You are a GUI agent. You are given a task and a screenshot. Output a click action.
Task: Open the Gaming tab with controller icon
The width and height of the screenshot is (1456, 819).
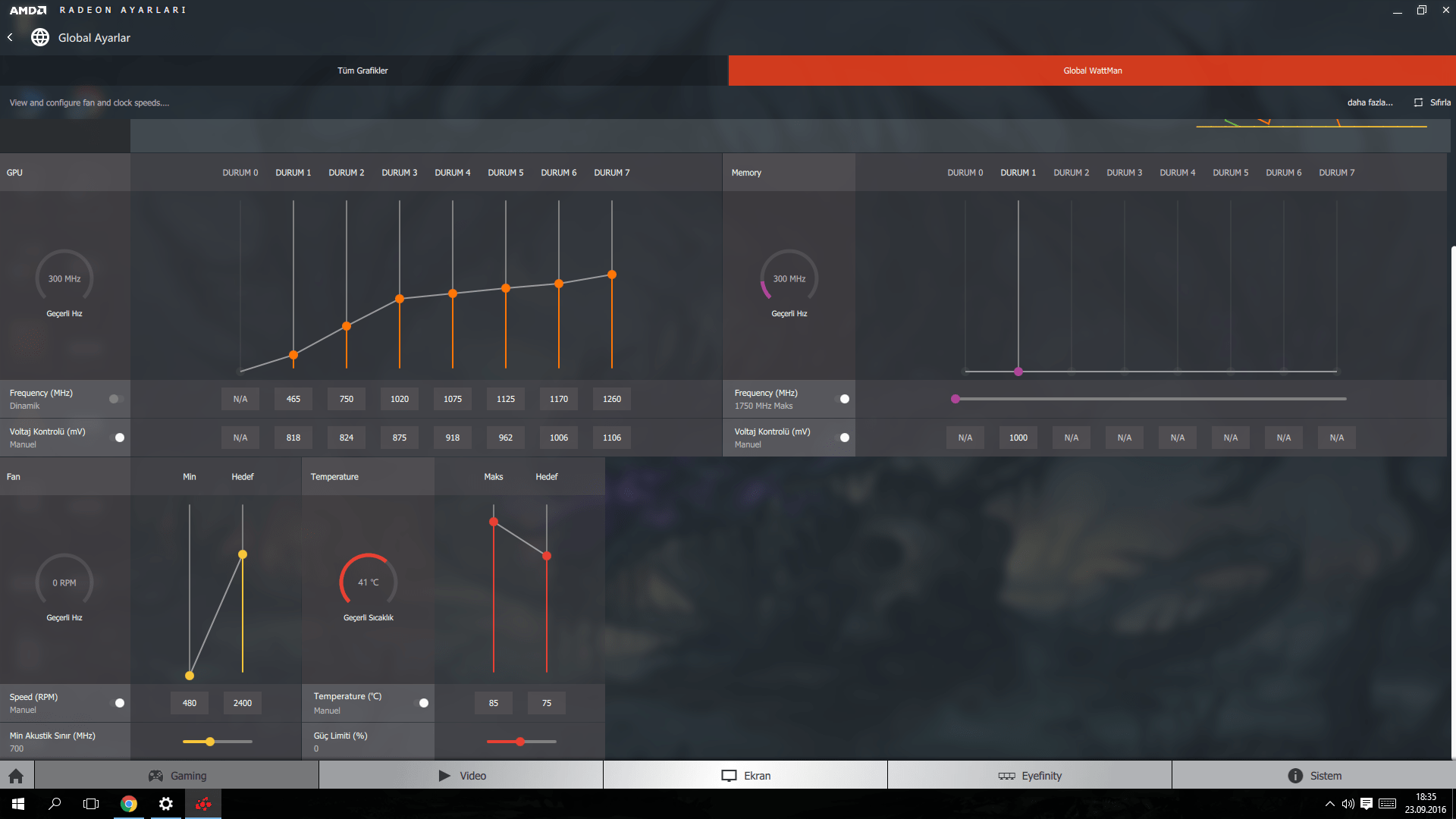click(177, 776)
